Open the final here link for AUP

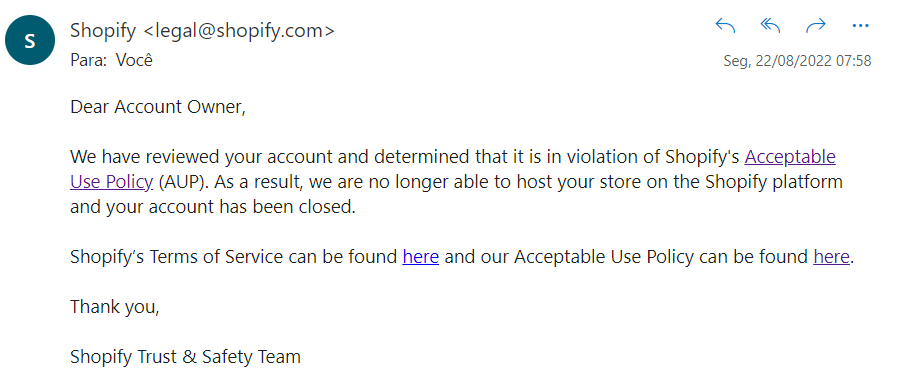click(831, 257)
